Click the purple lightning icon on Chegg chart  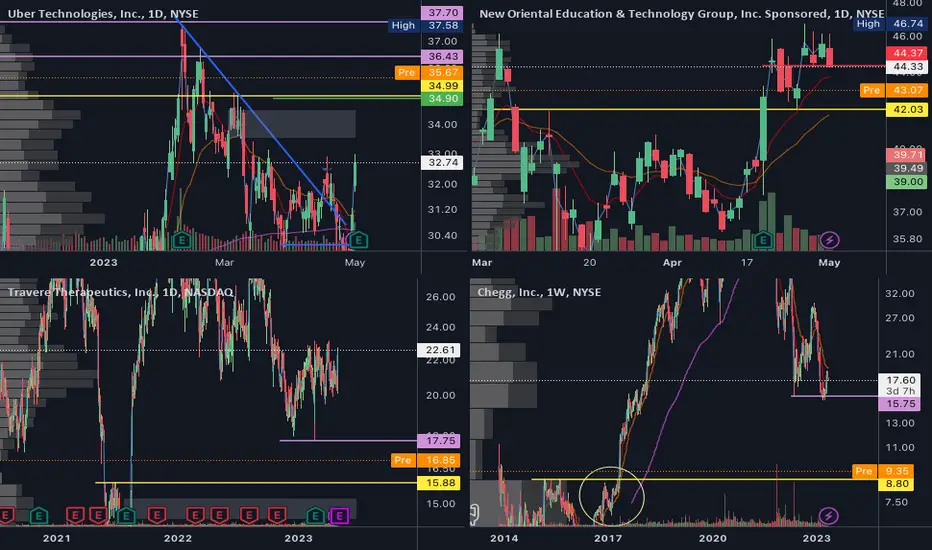[x=829, y=516]
